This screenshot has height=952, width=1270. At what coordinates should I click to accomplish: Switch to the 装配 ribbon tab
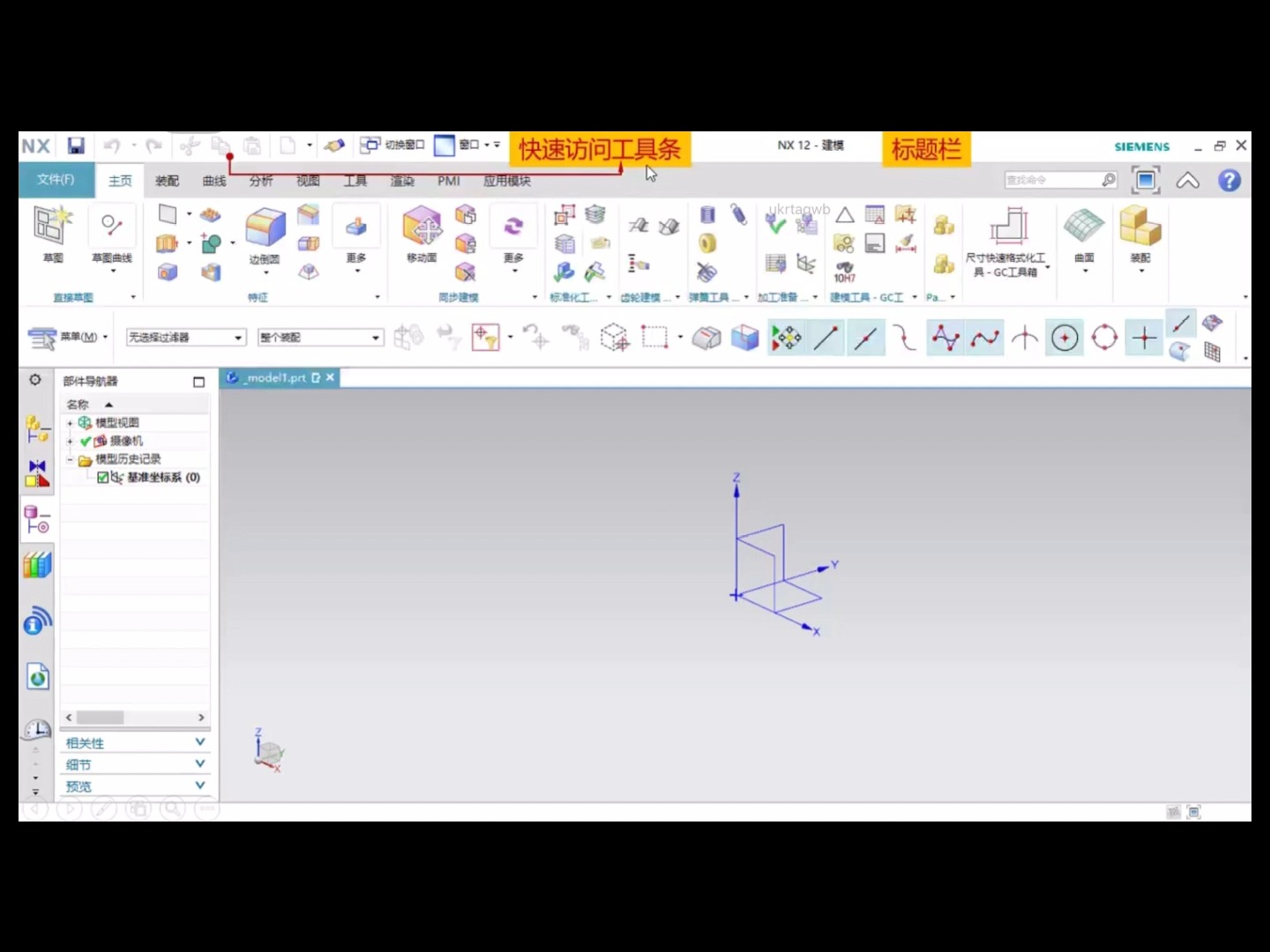[x=166, y=180]
